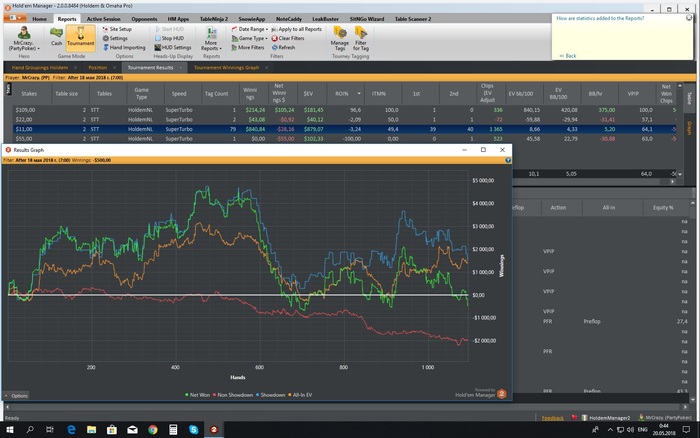Open the TableNinja 2 tab
Viewport: 700px width, 438px height.
click(x=214, y=19)
